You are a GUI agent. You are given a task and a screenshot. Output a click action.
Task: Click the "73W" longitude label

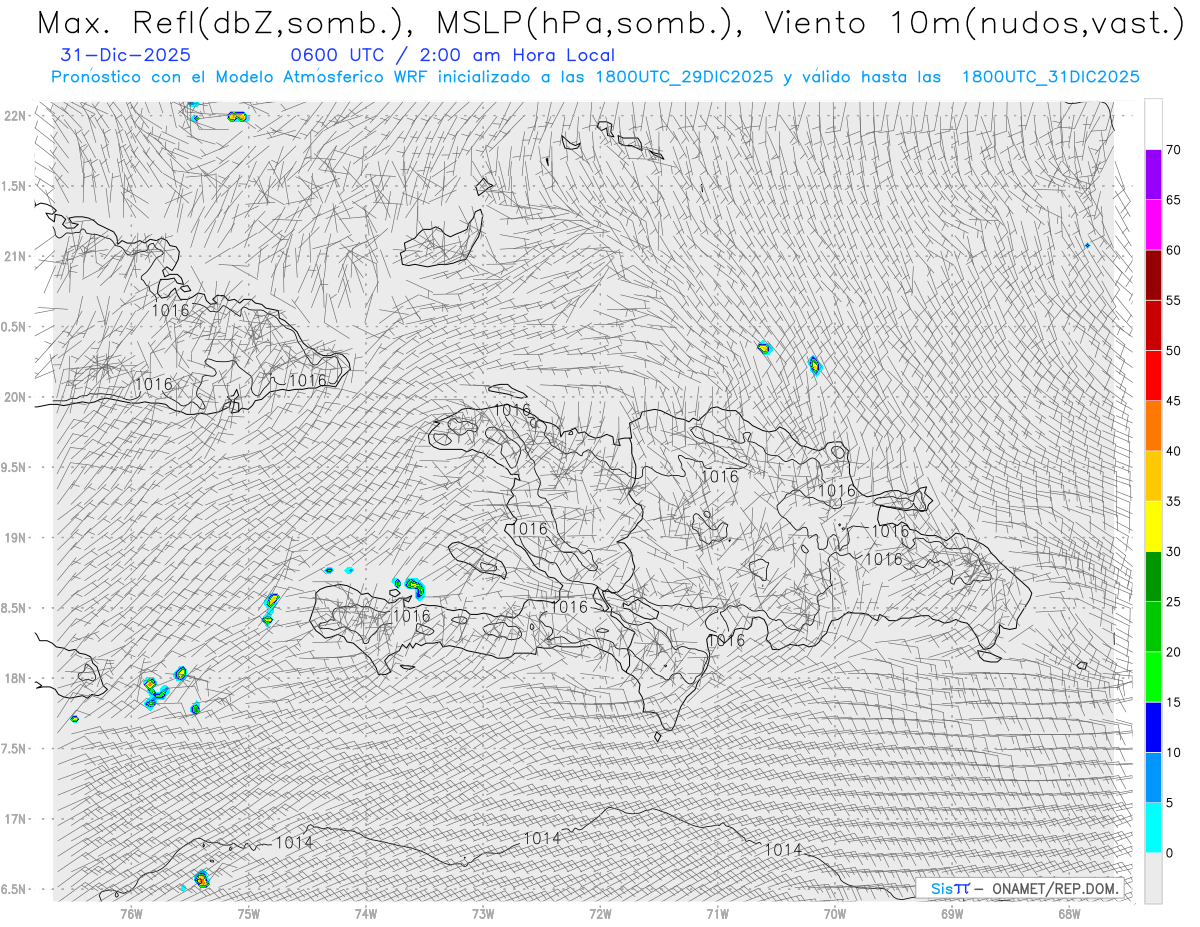(x=483, y=913)
